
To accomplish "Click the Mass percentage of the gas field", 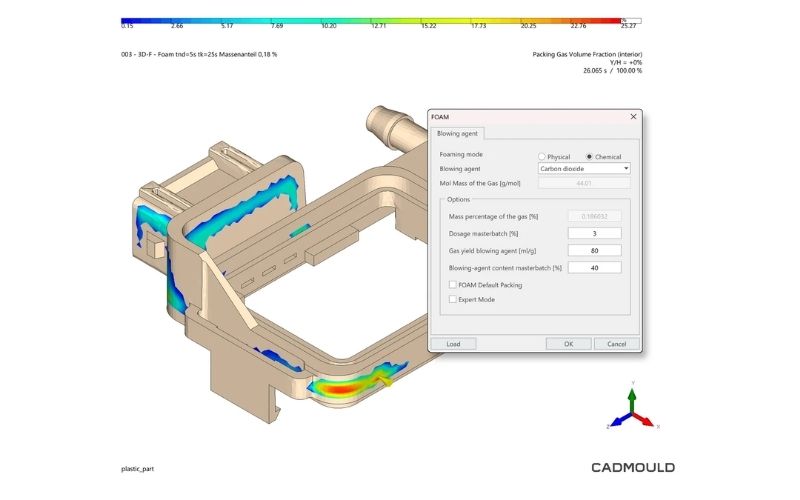I will pos(594,216).
